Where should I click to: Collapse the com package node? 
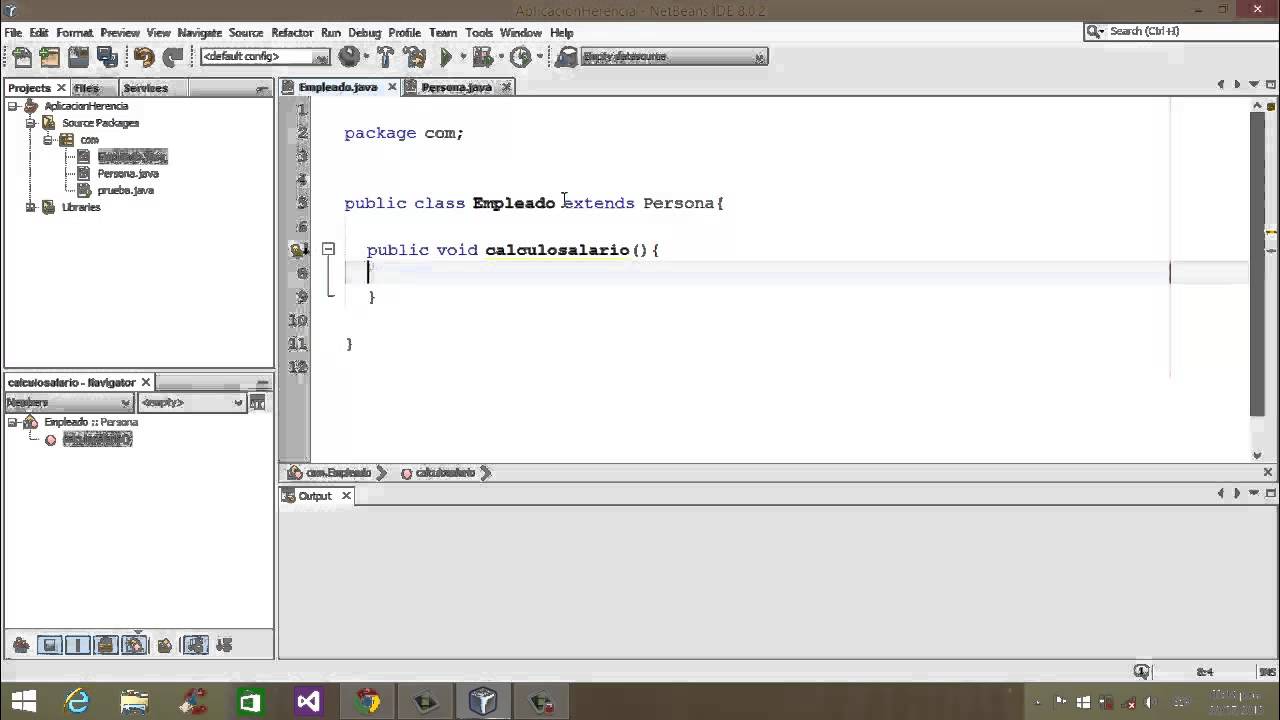coord(47,140)
